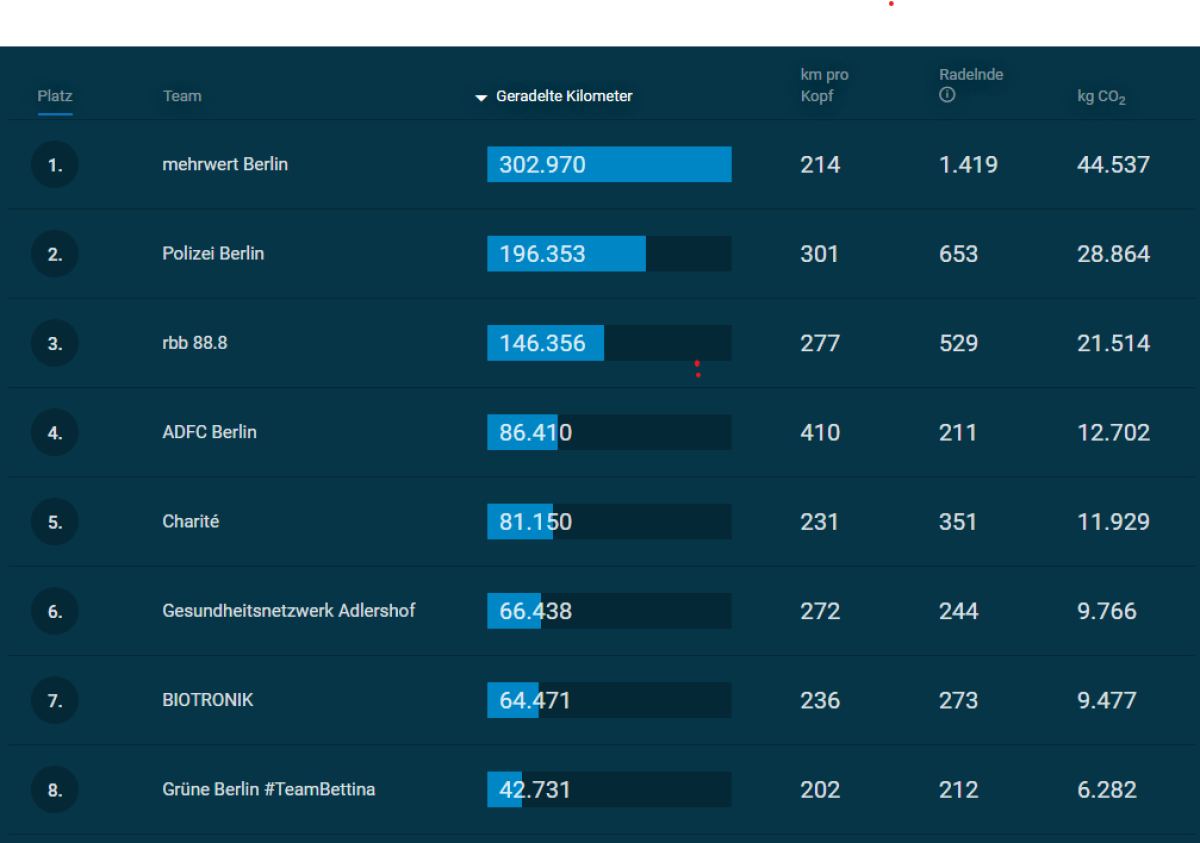Select the rank 8 badge
Screen dimensions: 1200x843
pyautogui.click(x=55, y=790)
